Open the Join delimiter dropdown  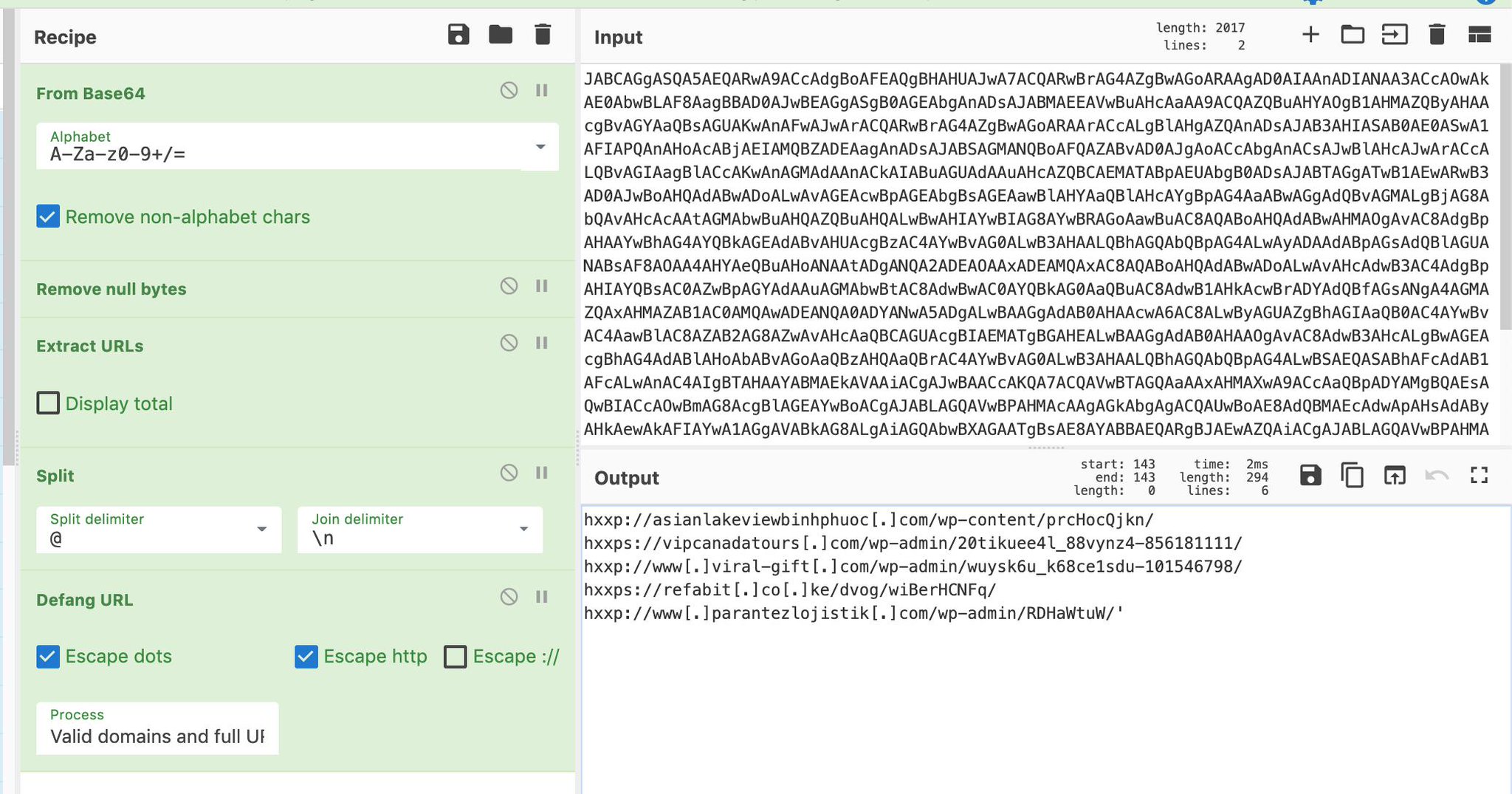click(x=524, y=529)
